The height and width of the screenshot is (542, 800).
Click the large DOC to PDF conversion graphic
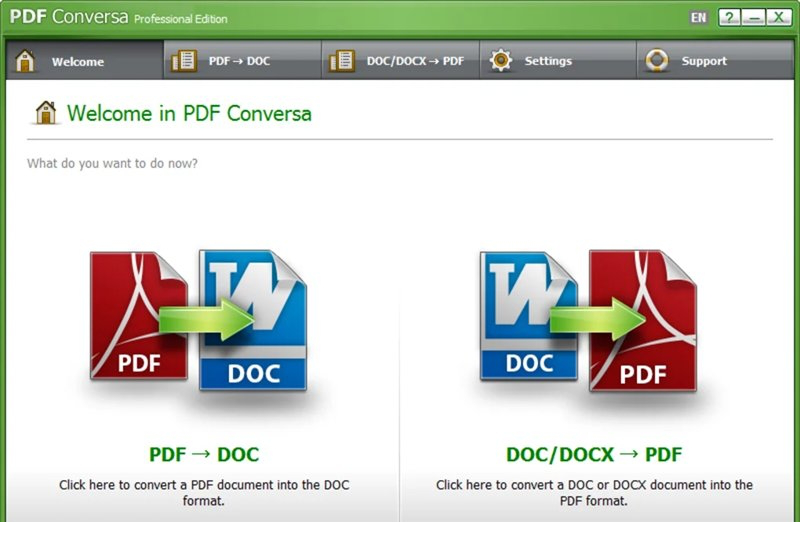[588, 321]
